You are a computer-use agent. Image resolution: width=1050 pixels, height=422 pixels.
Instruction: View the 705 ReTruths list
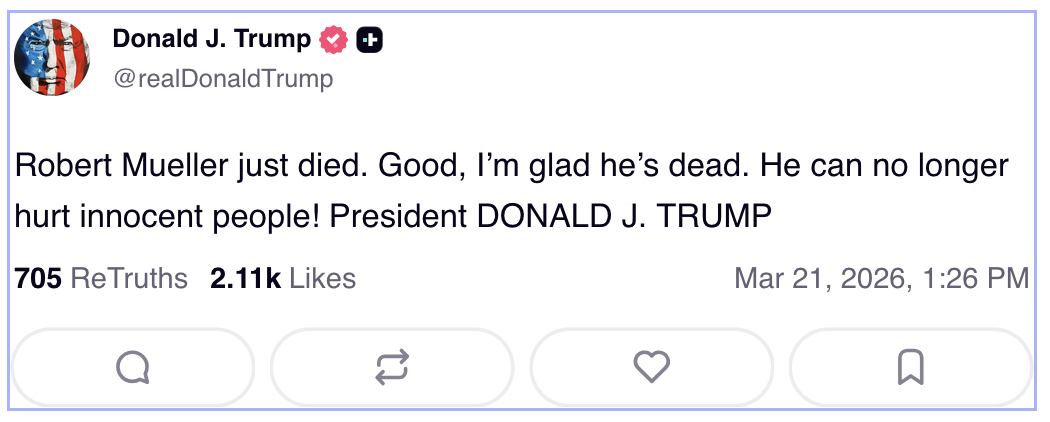coord(101,278)
